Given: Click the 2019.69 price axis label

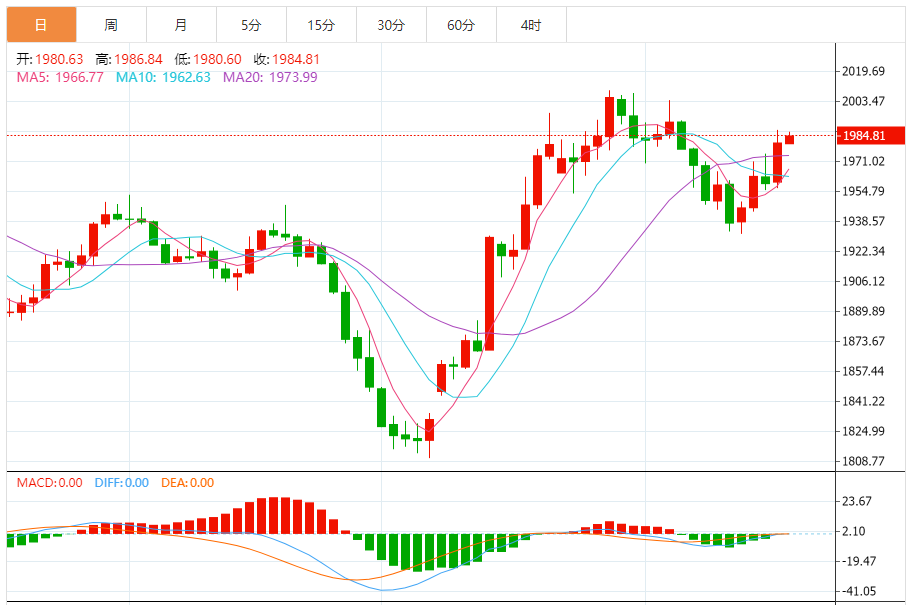Looking at the screenshot, I should pyautogui.click(x=863, y=71).
